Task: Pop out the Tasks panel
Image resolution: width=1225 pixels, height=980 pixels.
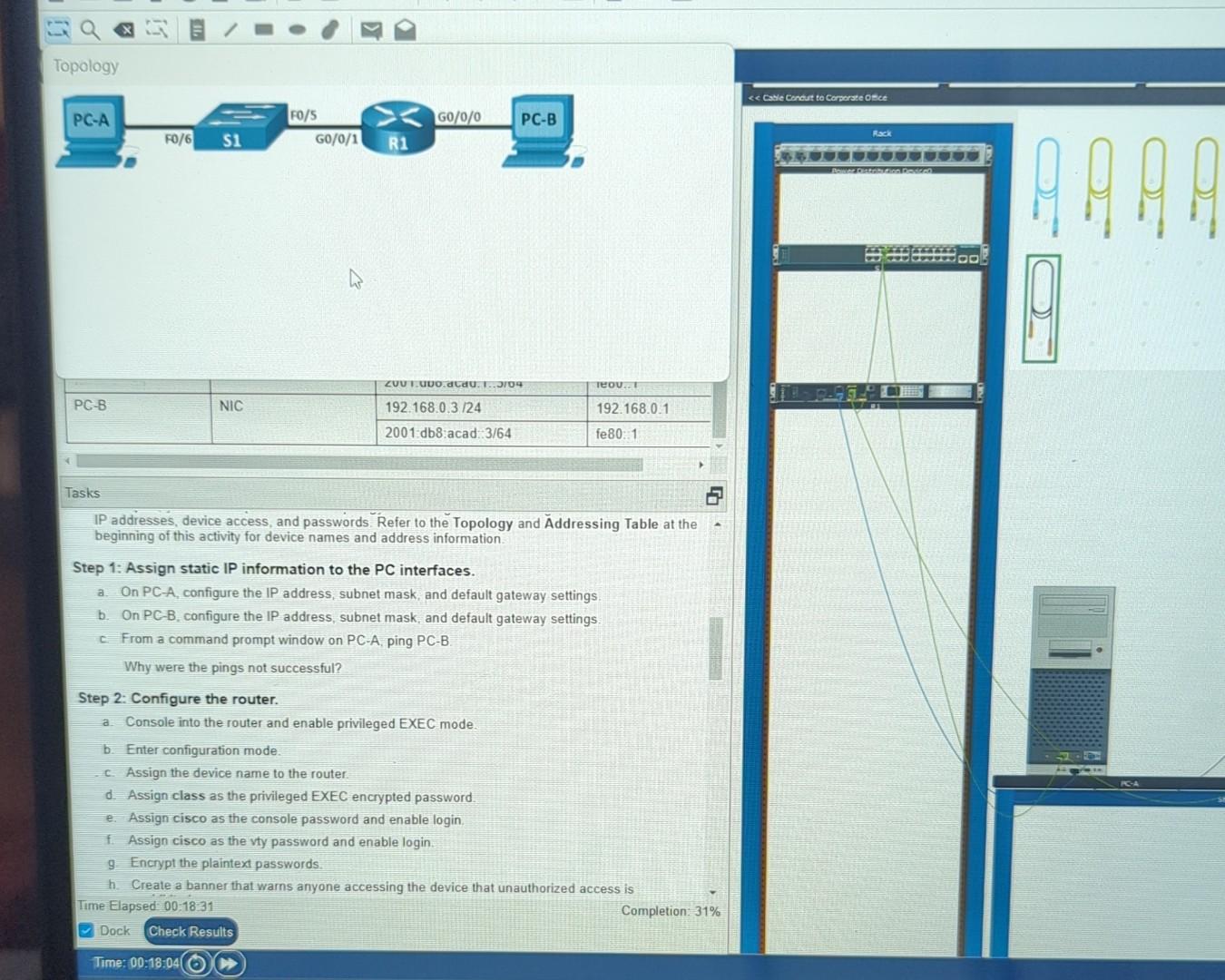Action: coord(714,495)
